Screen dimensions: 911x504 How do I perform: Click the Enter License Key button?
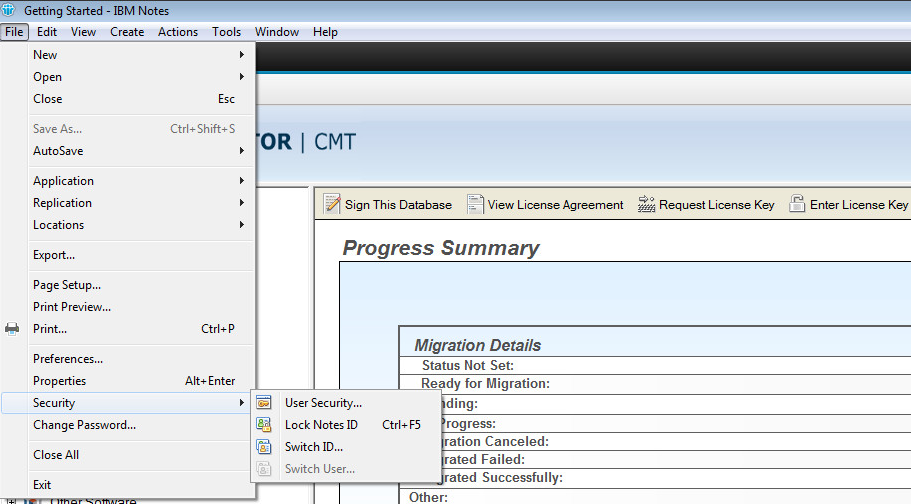tap(849, 205)
